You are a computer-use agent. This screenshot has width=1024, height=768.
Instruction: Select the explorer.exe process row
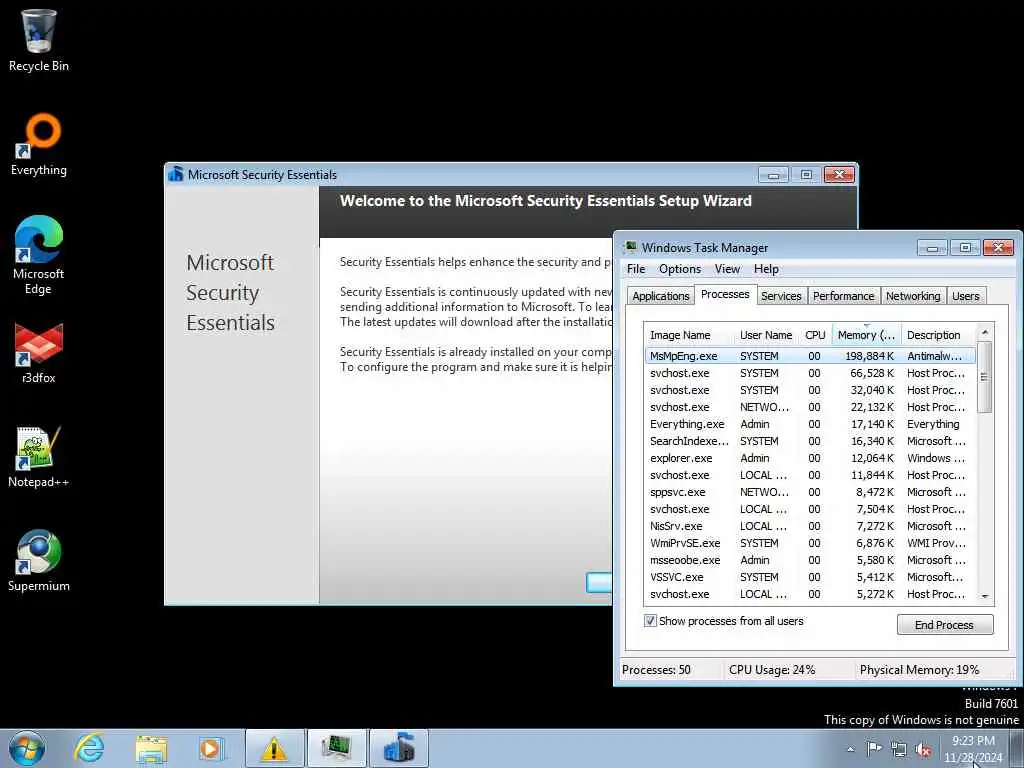[809, 458]
